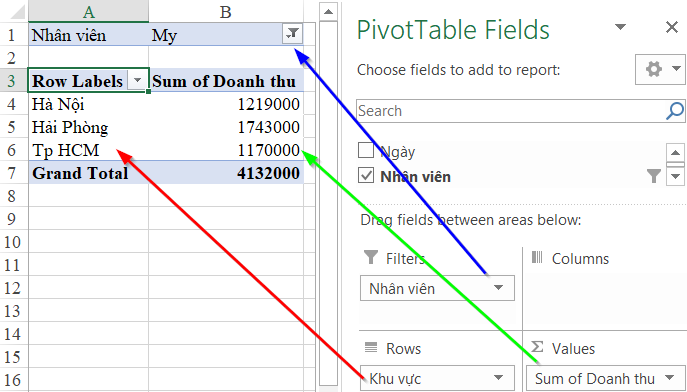Image resolution: width=687 pixels, height=392 pixels.
Task: Click the filter icon in cell B1
Action: click(x=293, y=34)
